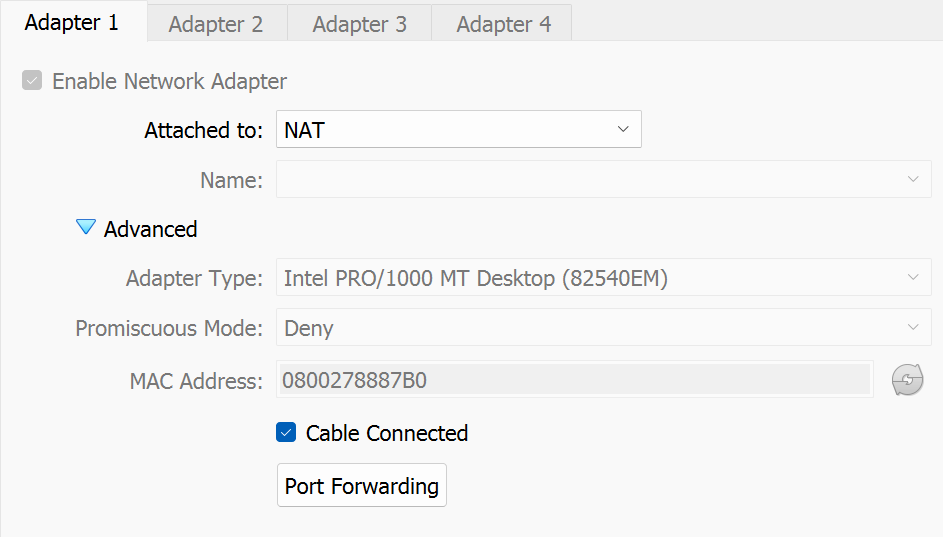This screenshot has height=537, width=943.
Task: Select the Adapter 1 tab
Action: tap(72, 23)
